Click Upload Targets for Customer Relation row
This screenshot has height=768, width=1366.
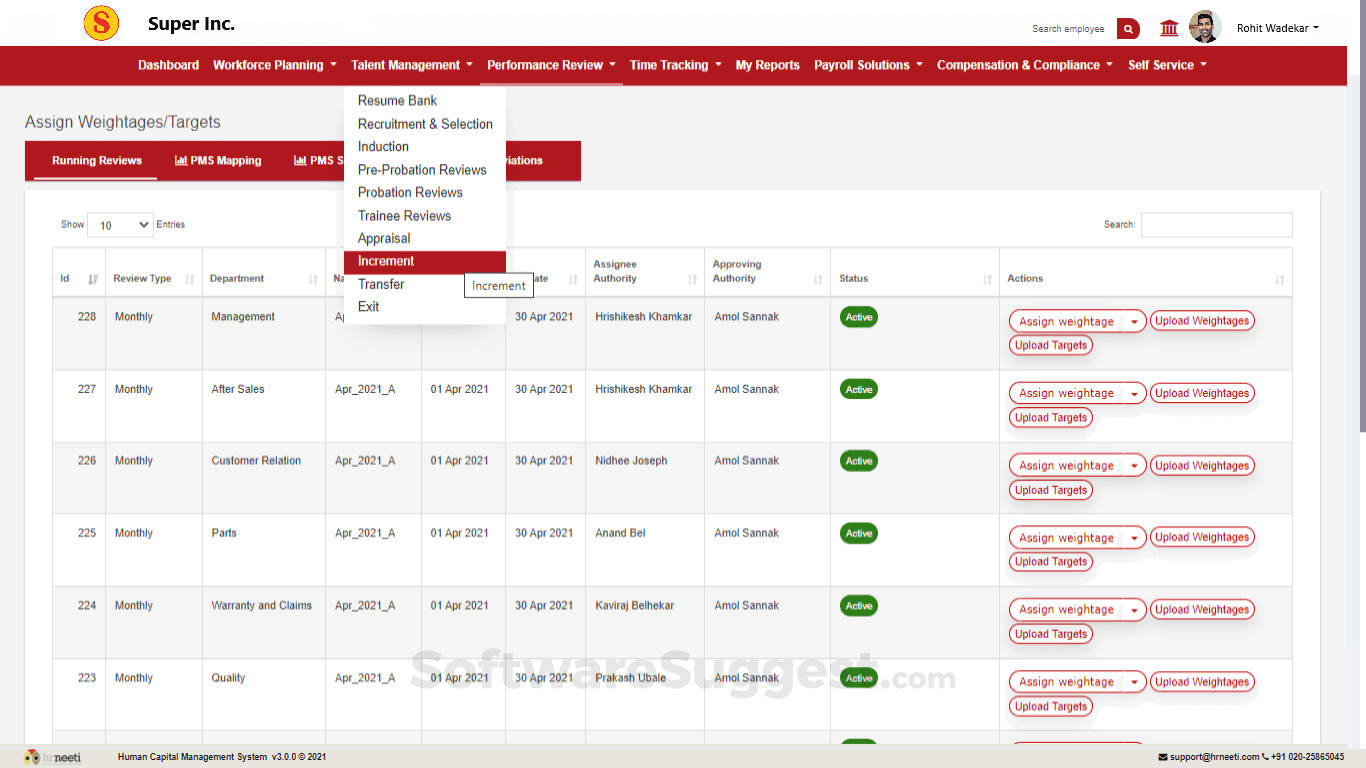pos(1051,490)
